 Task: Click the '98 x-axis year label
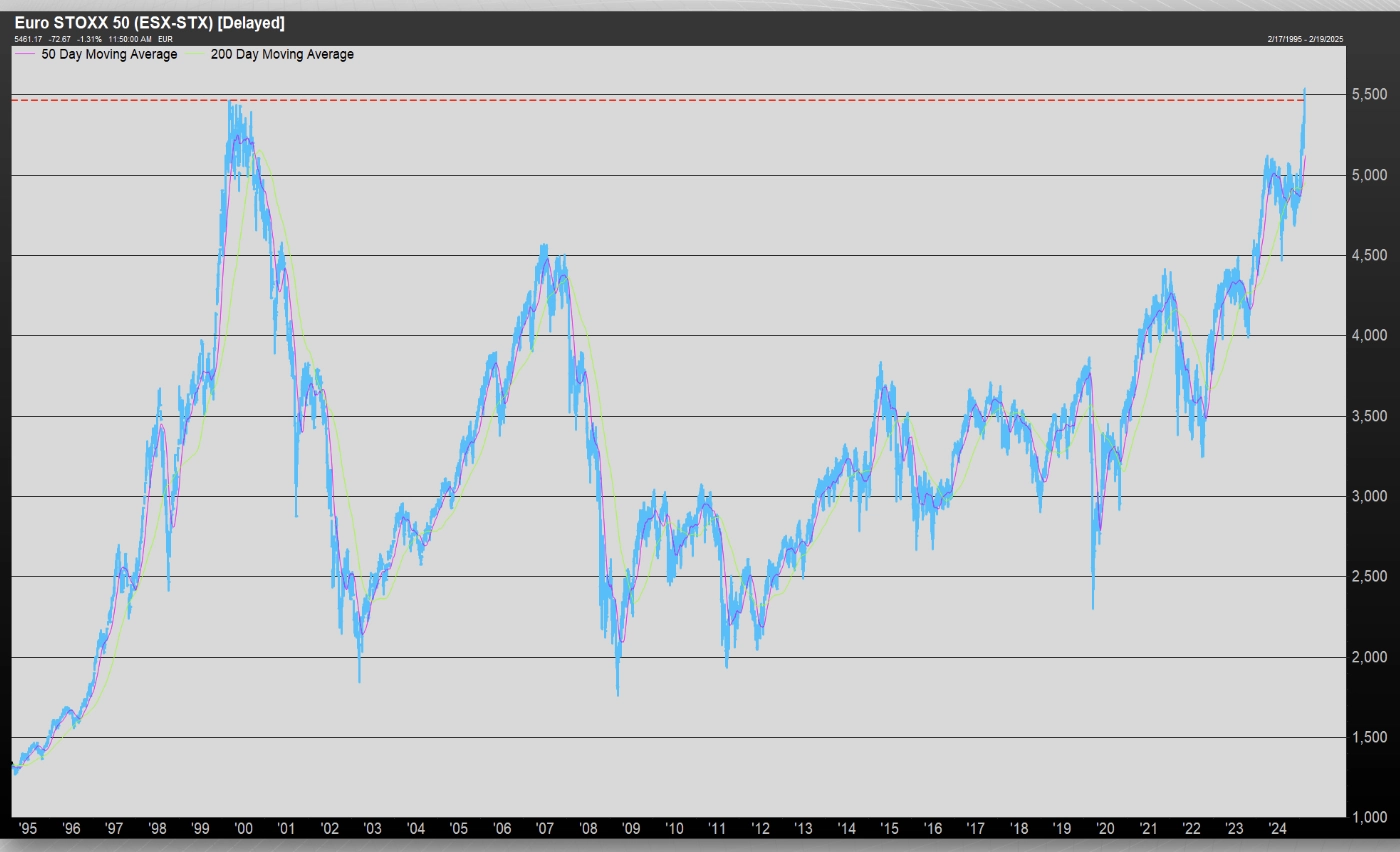pos(157,828)
